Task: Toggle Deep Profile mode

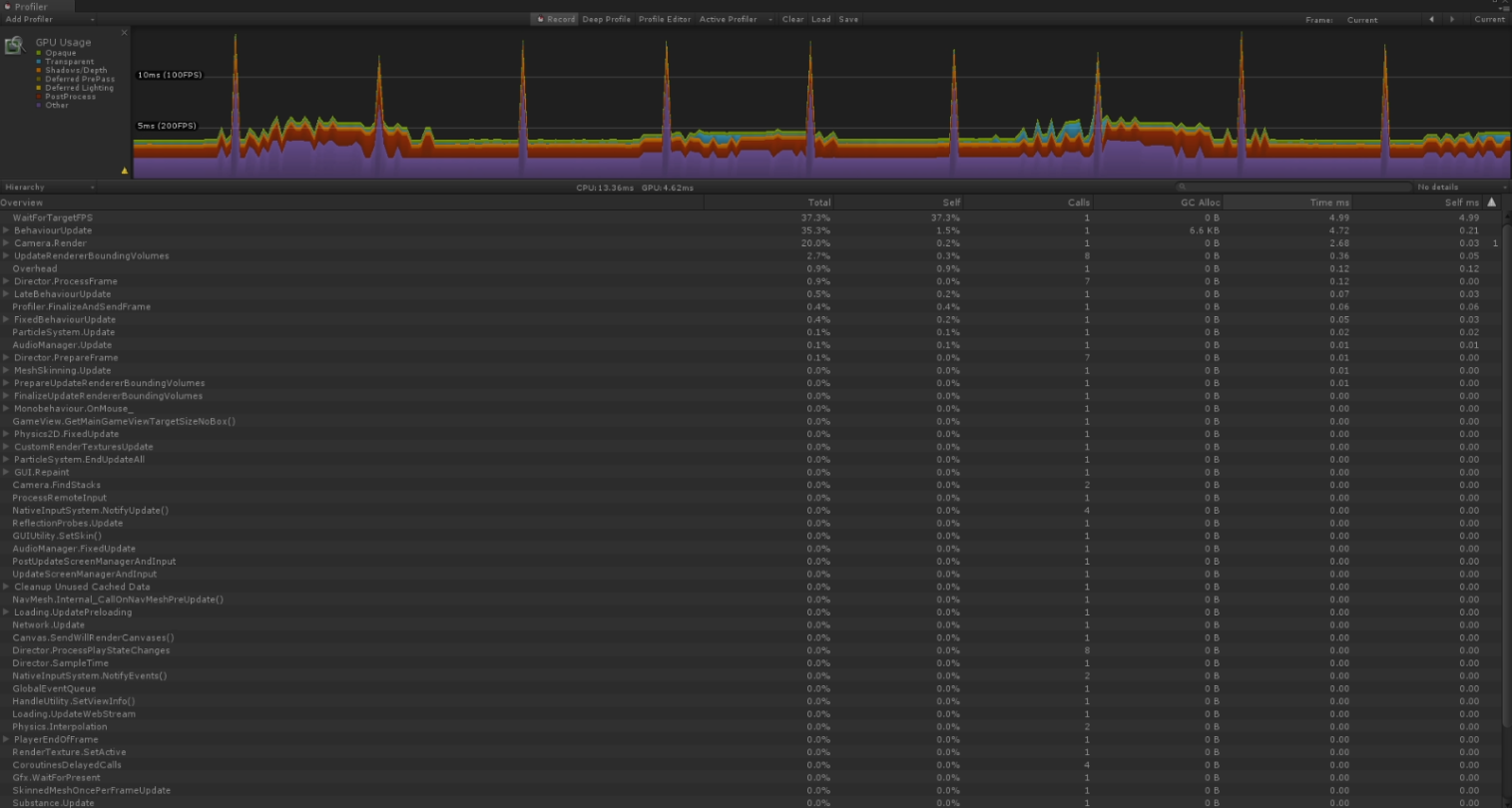Action: tap(606, 19)
